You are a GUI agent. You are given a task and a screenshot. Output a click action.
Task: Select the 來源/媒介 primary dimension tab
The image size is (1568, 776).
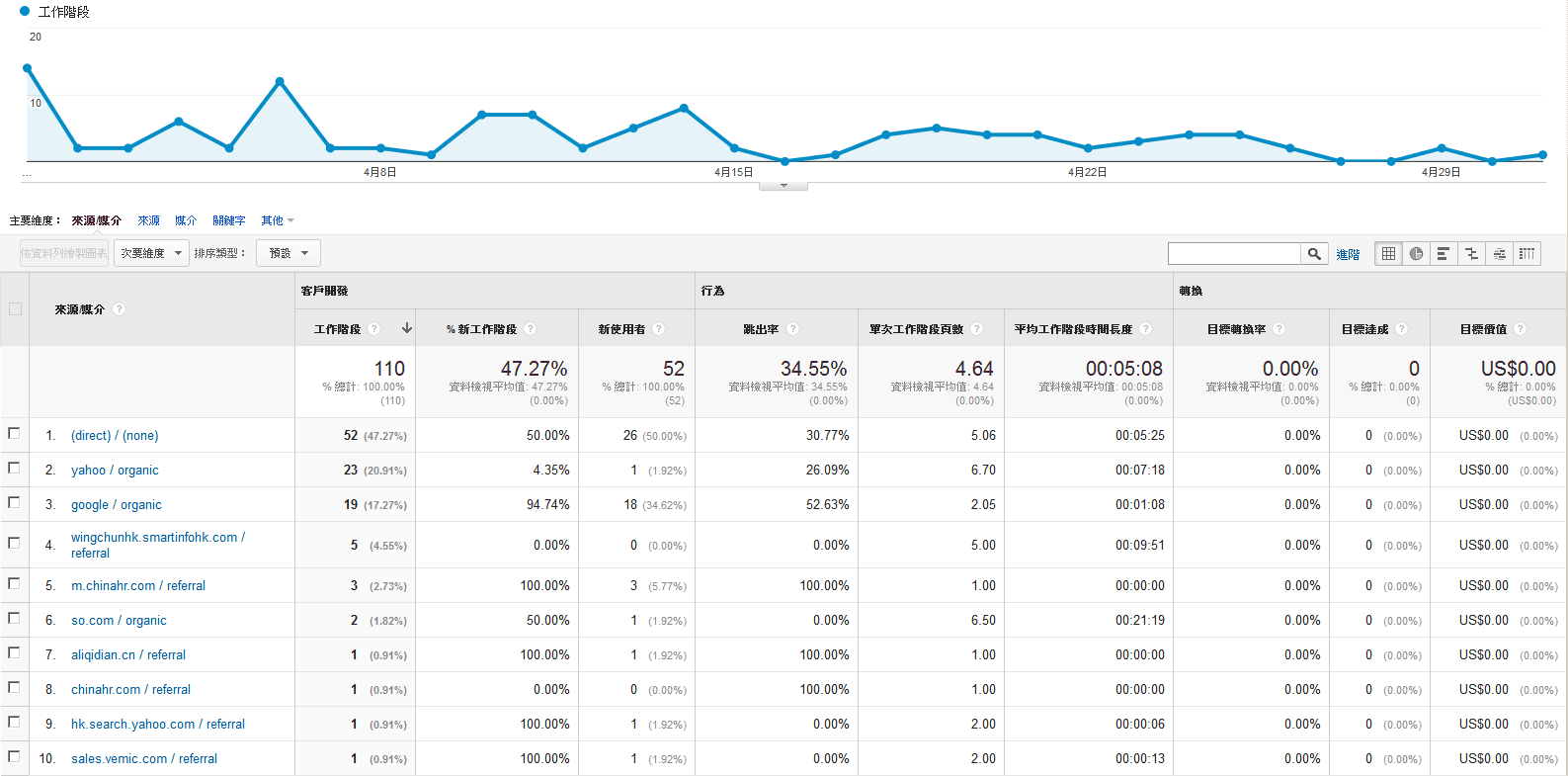(96, 220)
